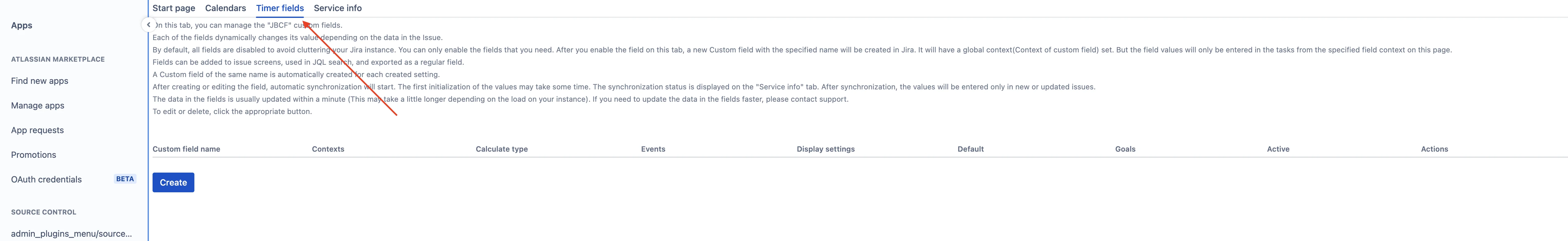
Task: Select the Timer fields tab
Action: point(279,8)
